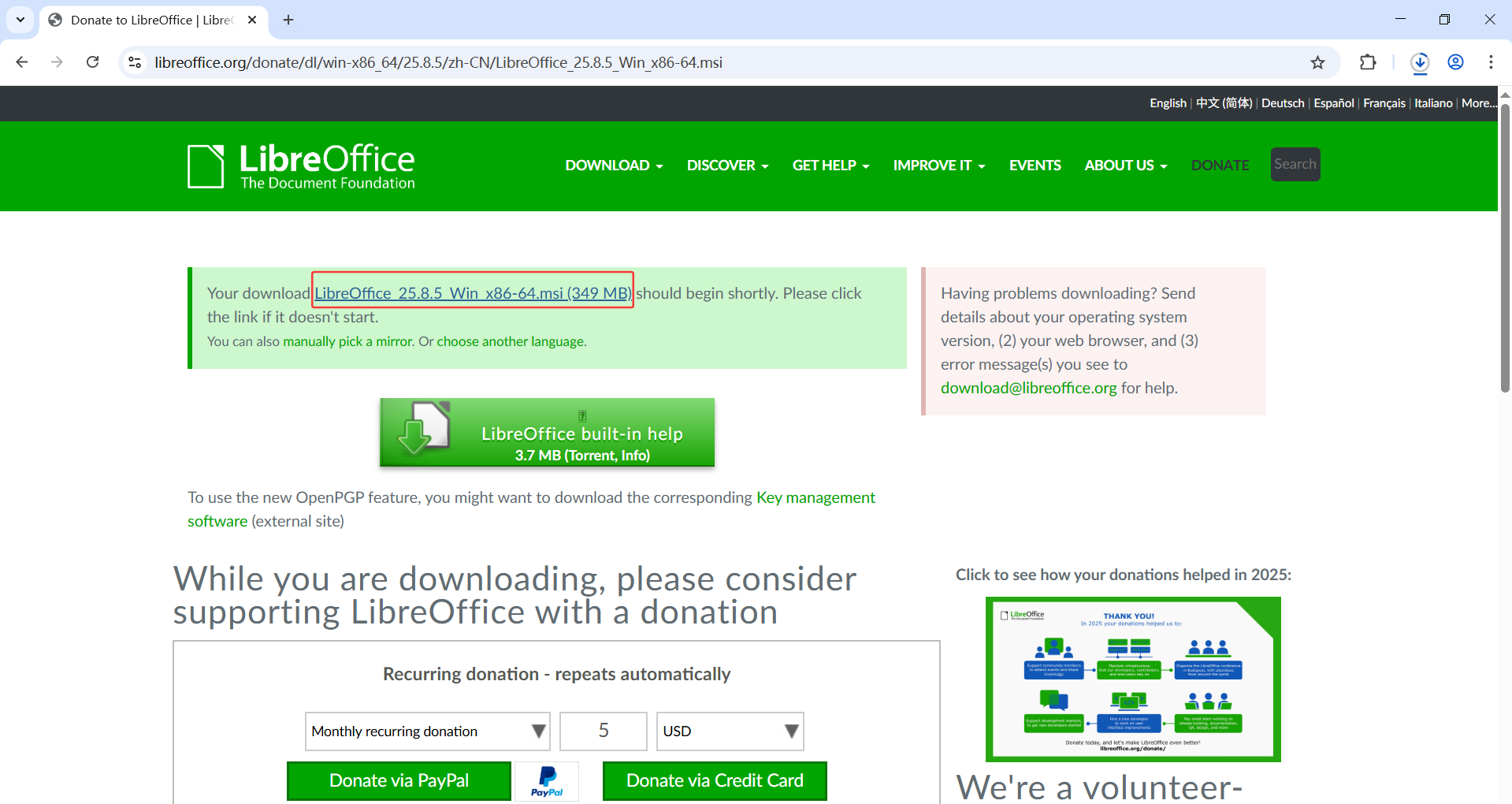
Task: Click download@libreoffice.org email link
Action: [x=1028, y=388]
